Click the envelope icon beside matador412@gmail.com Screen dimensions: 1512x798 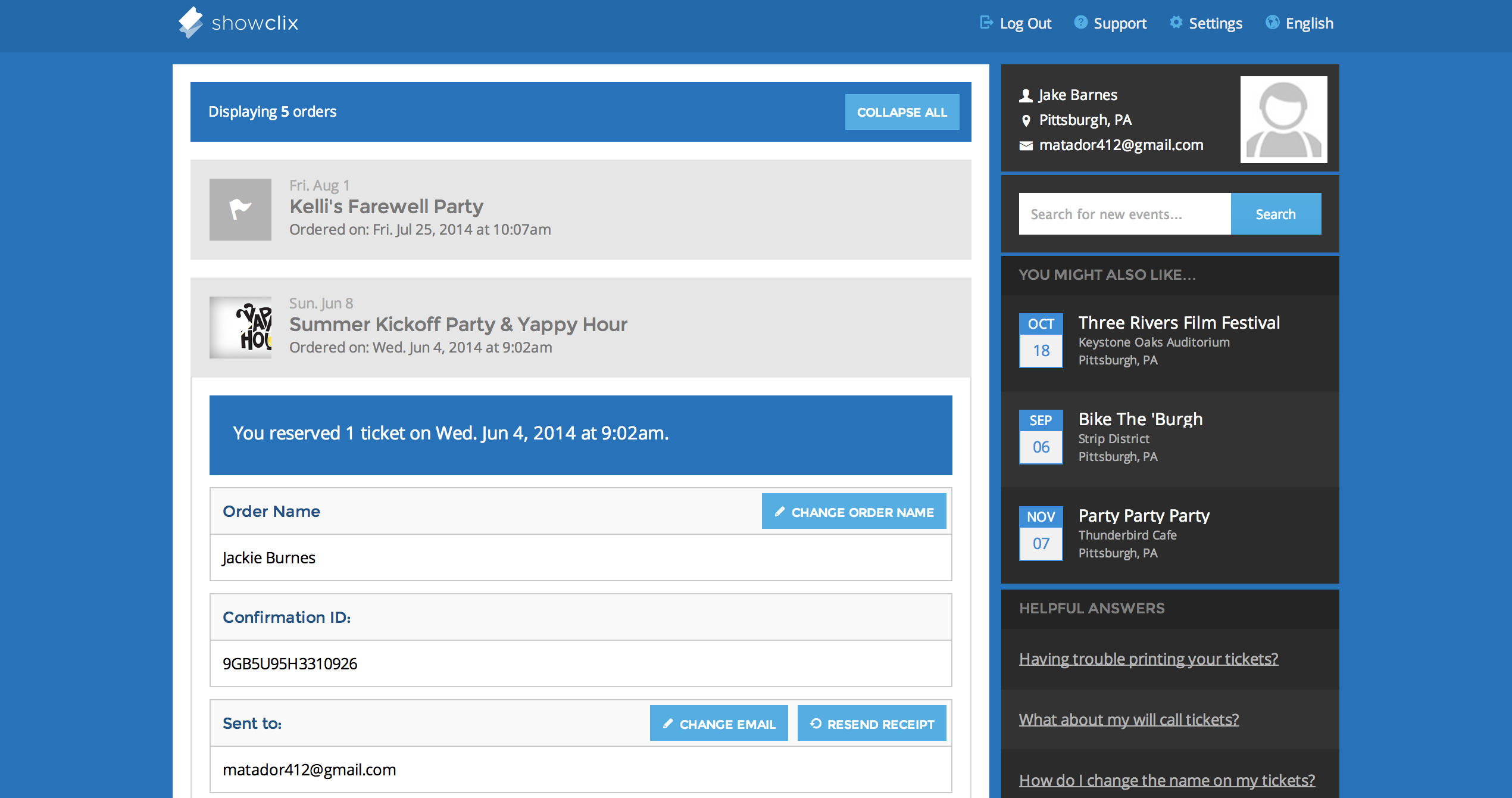click(x=1026, y=145)
